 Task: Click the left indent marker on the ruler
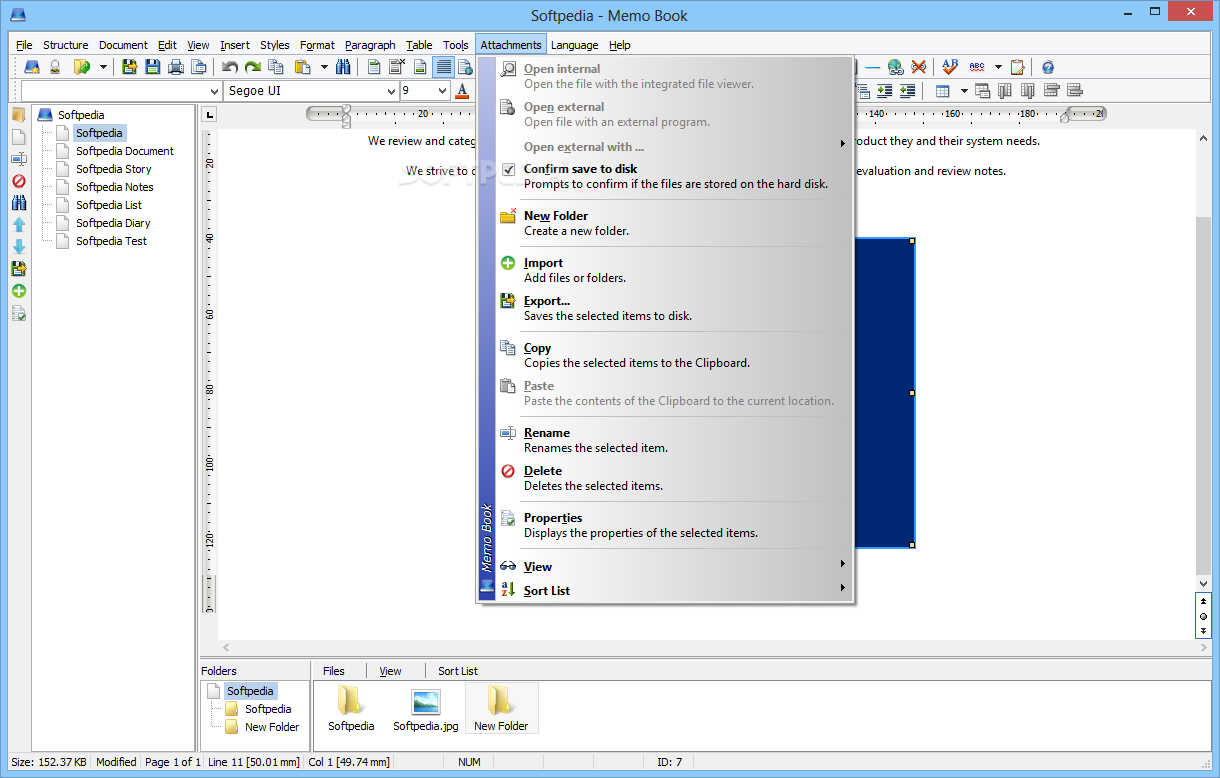point(346,115)
